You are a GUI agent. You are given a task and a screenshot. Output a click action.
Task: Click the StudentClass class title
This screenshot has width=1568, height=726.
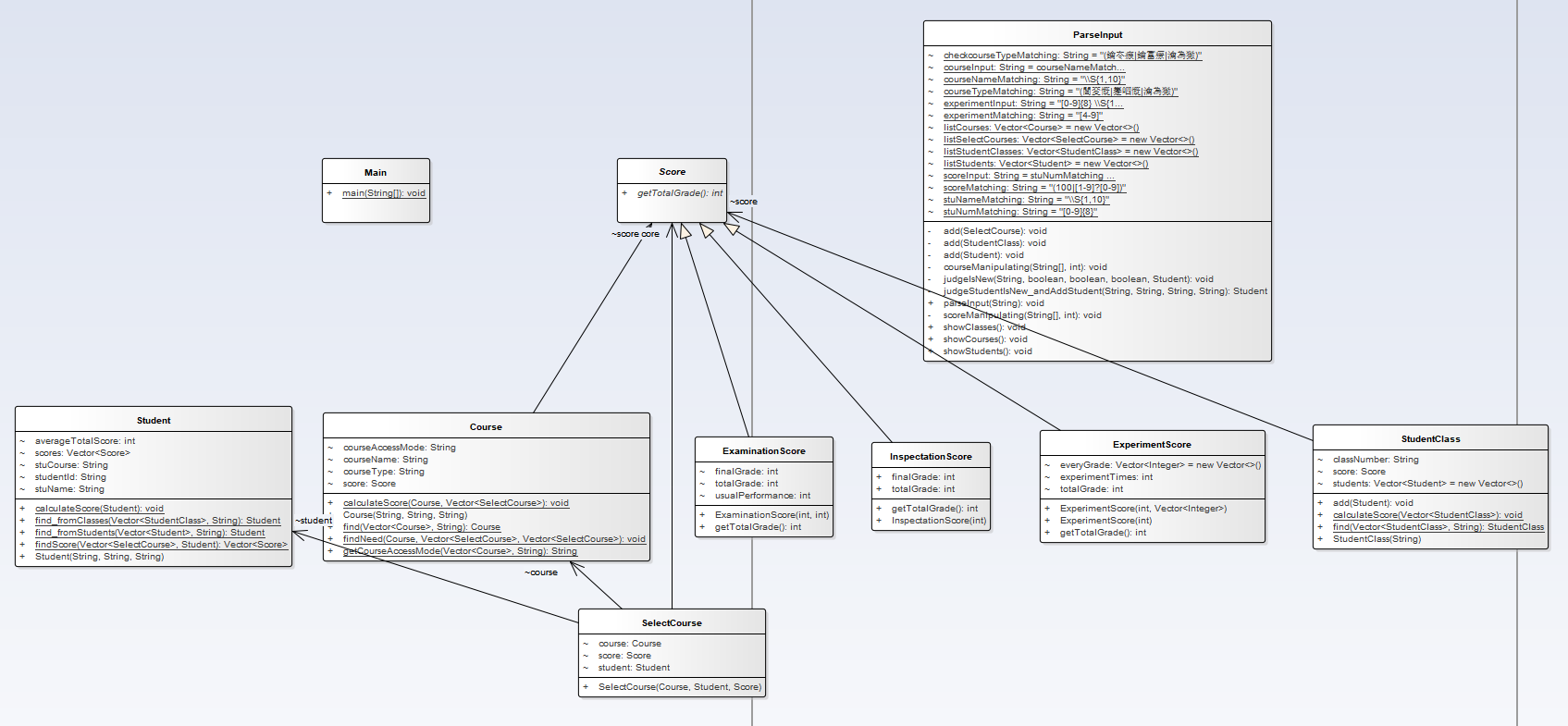point(1430,438)
